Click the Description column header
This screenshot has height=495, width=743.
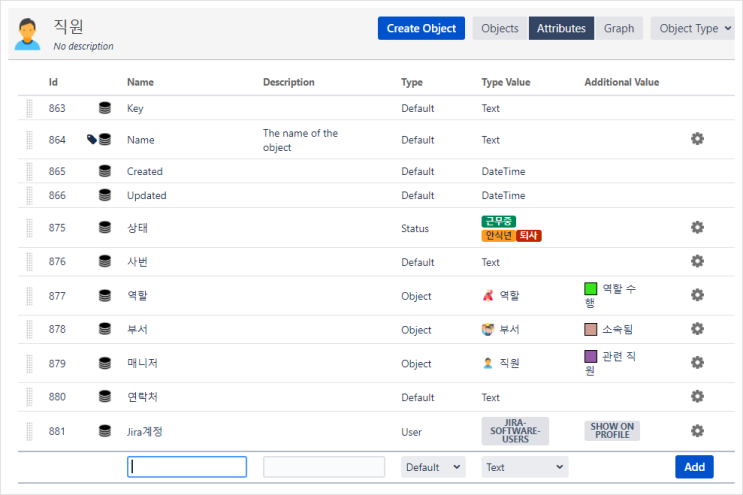289,82
